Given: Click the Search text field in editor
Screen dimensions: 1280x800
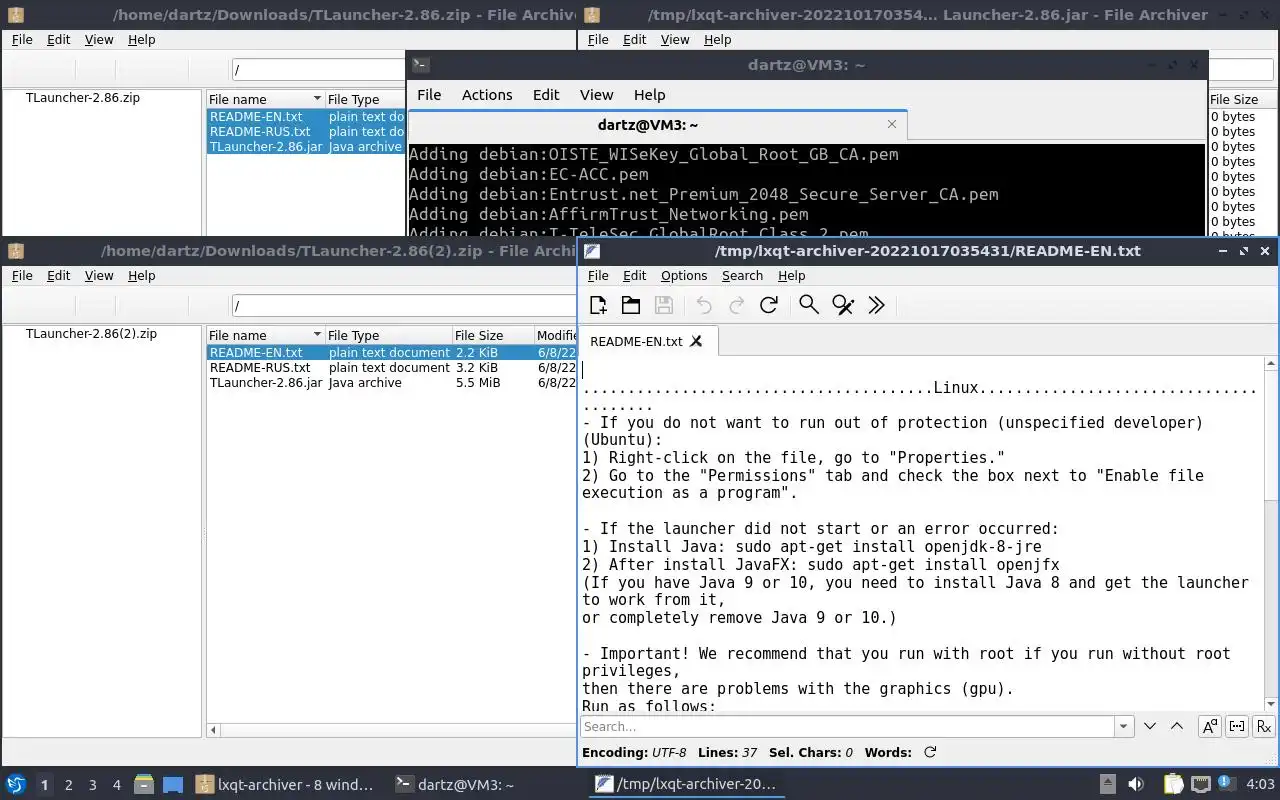Looking at the screenshot, I should pos(847,726).
